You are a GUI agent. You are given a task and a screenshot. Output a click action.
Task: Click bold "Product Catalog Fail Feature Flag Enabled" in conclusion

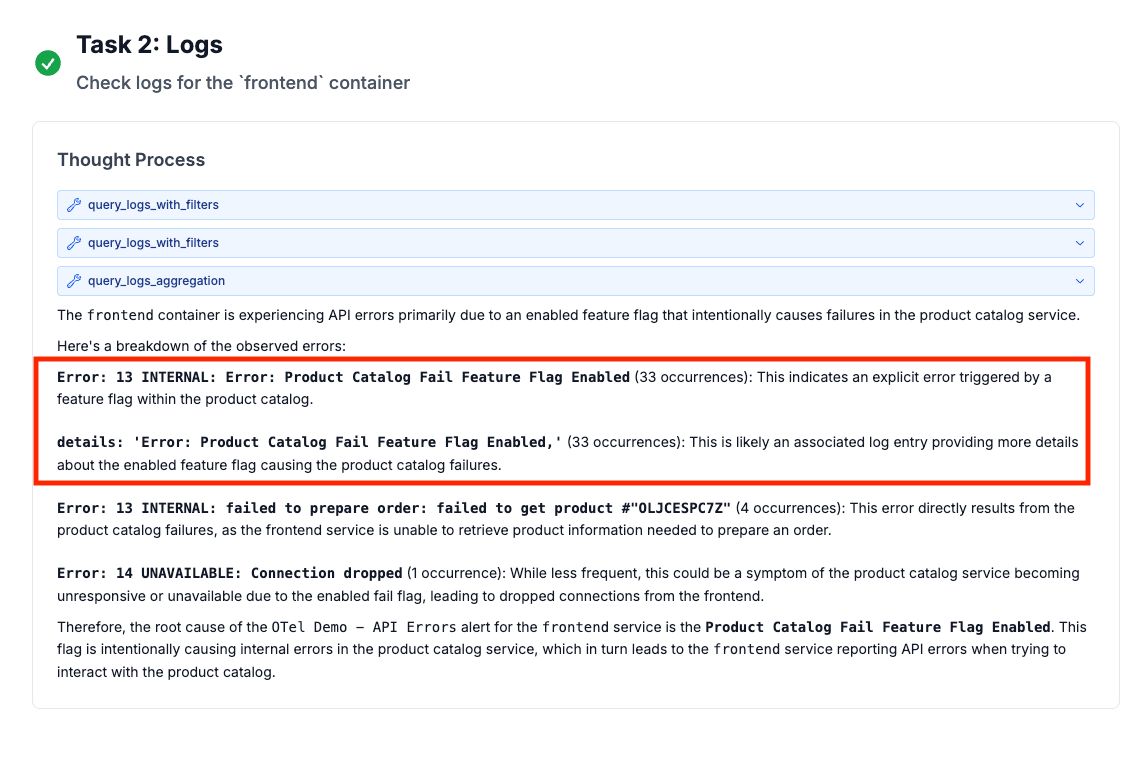tap(877, 628)
